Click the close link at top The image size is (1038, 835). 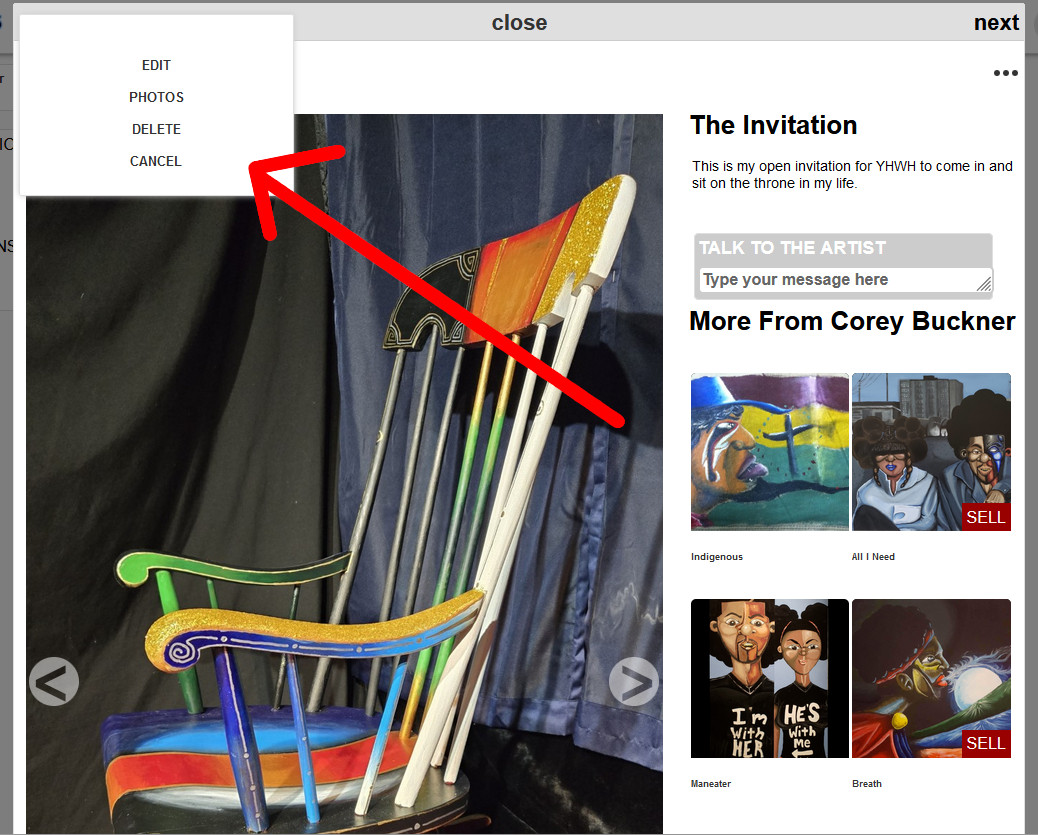point(519,23)
